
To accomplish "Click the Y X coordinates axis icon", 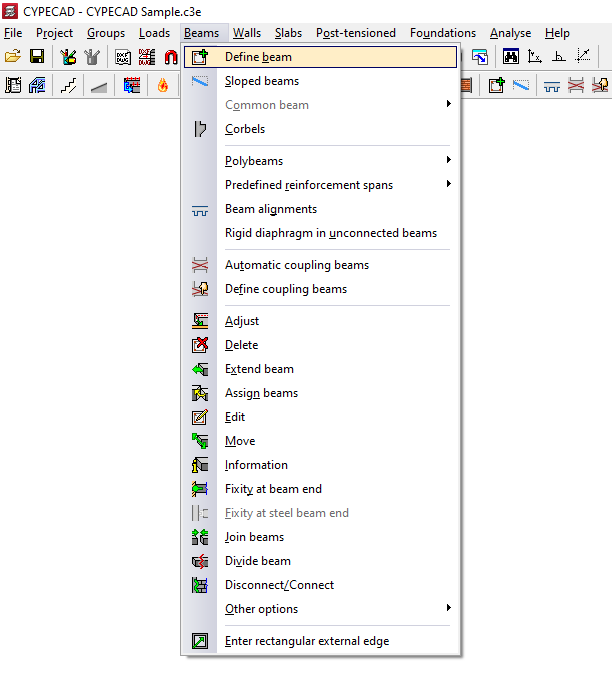I will pyautogui.click(x=535, y=57).
